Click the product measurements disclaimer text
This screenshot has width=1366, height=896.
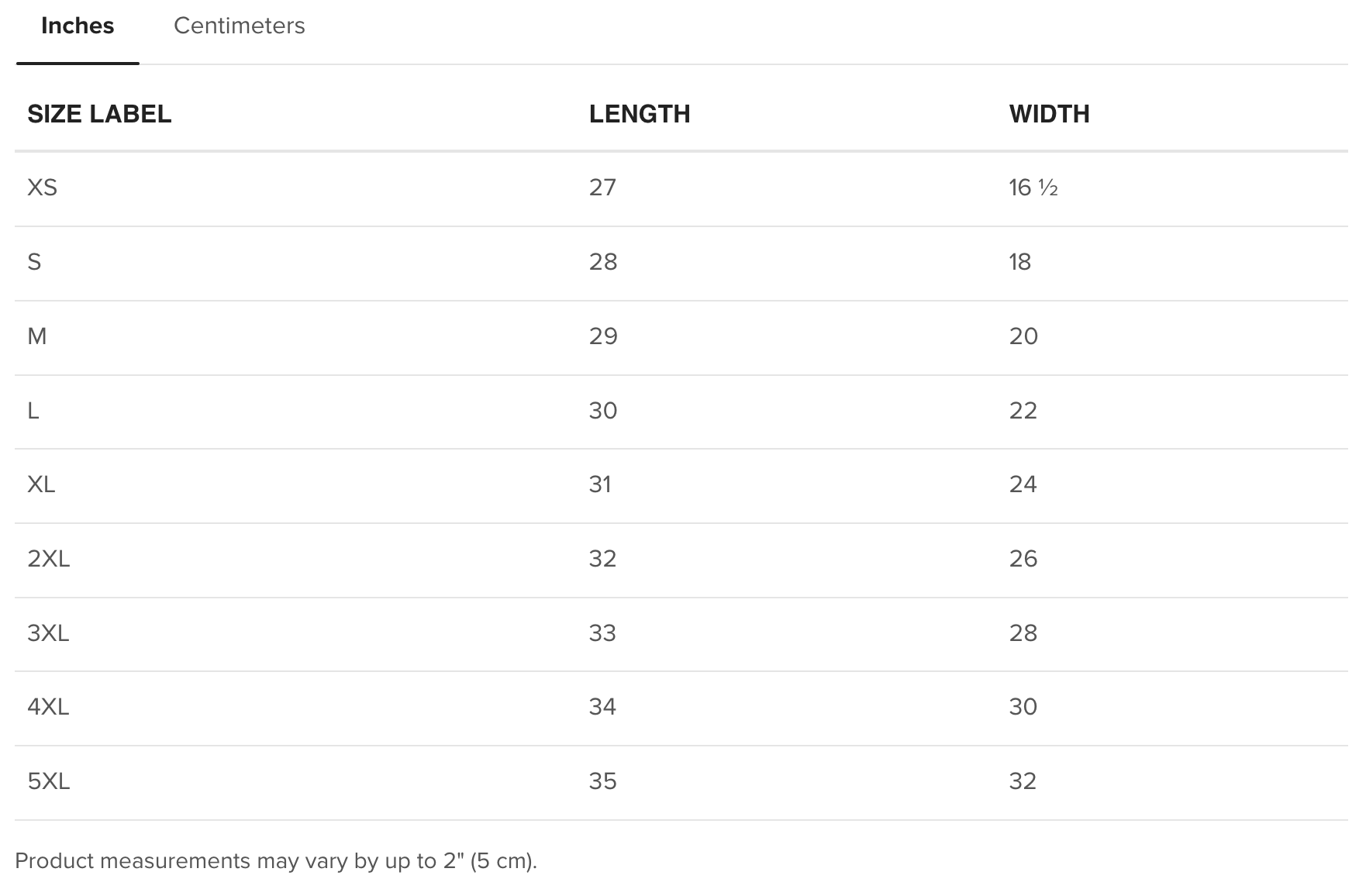point(276,861)
